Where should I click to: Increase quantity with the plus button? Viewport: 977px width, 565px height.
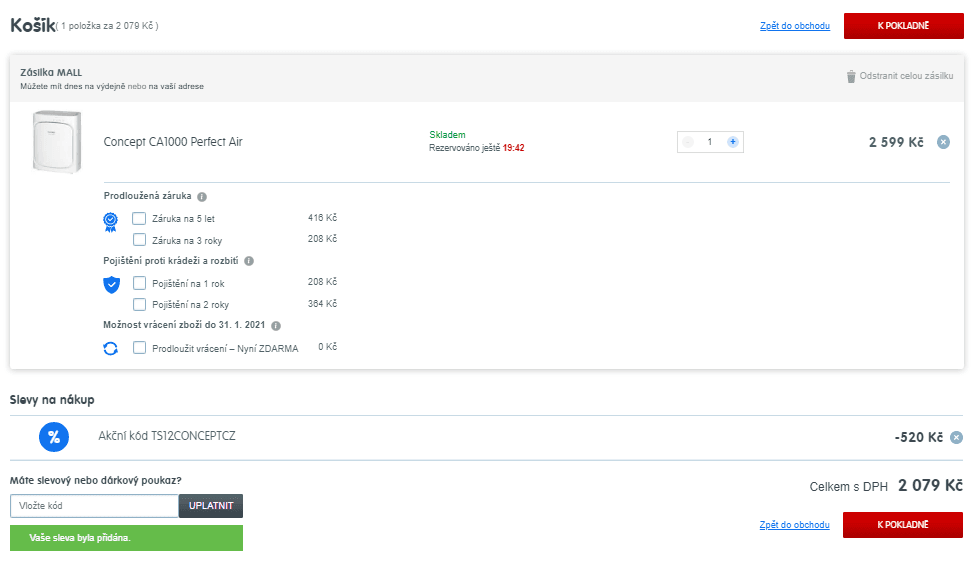732,142
